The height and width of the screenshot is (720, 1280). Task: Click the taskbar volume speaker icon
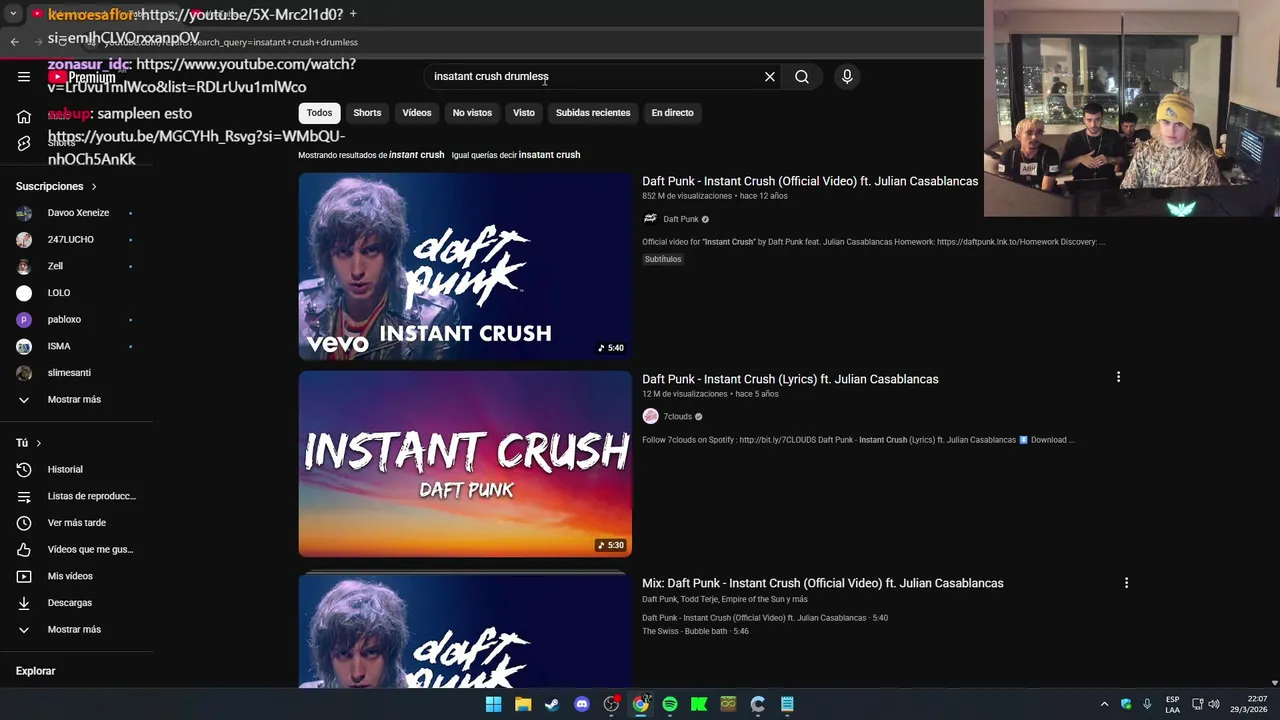click(1214, 704)
